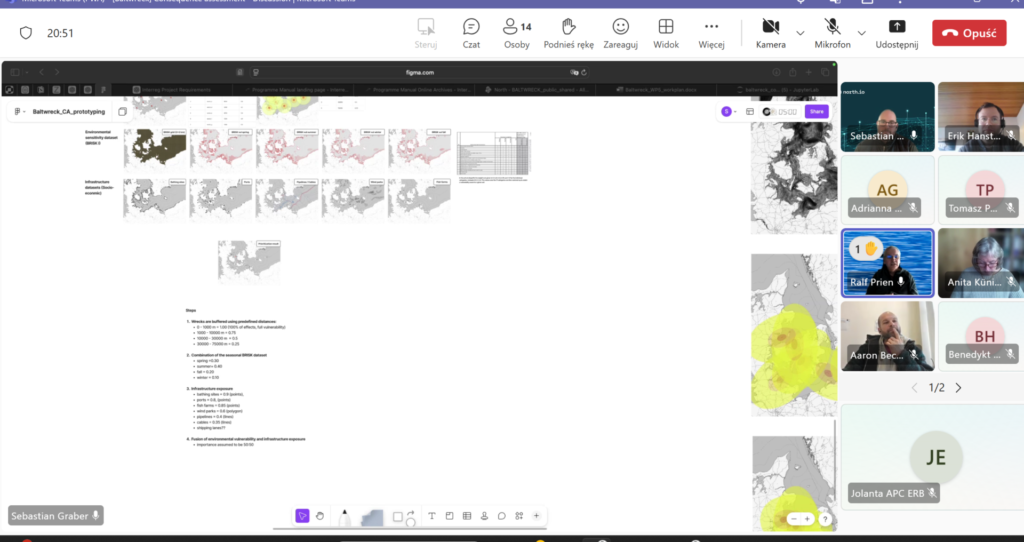
Task: Open the Czat chat panel
Action: (471, 32)
